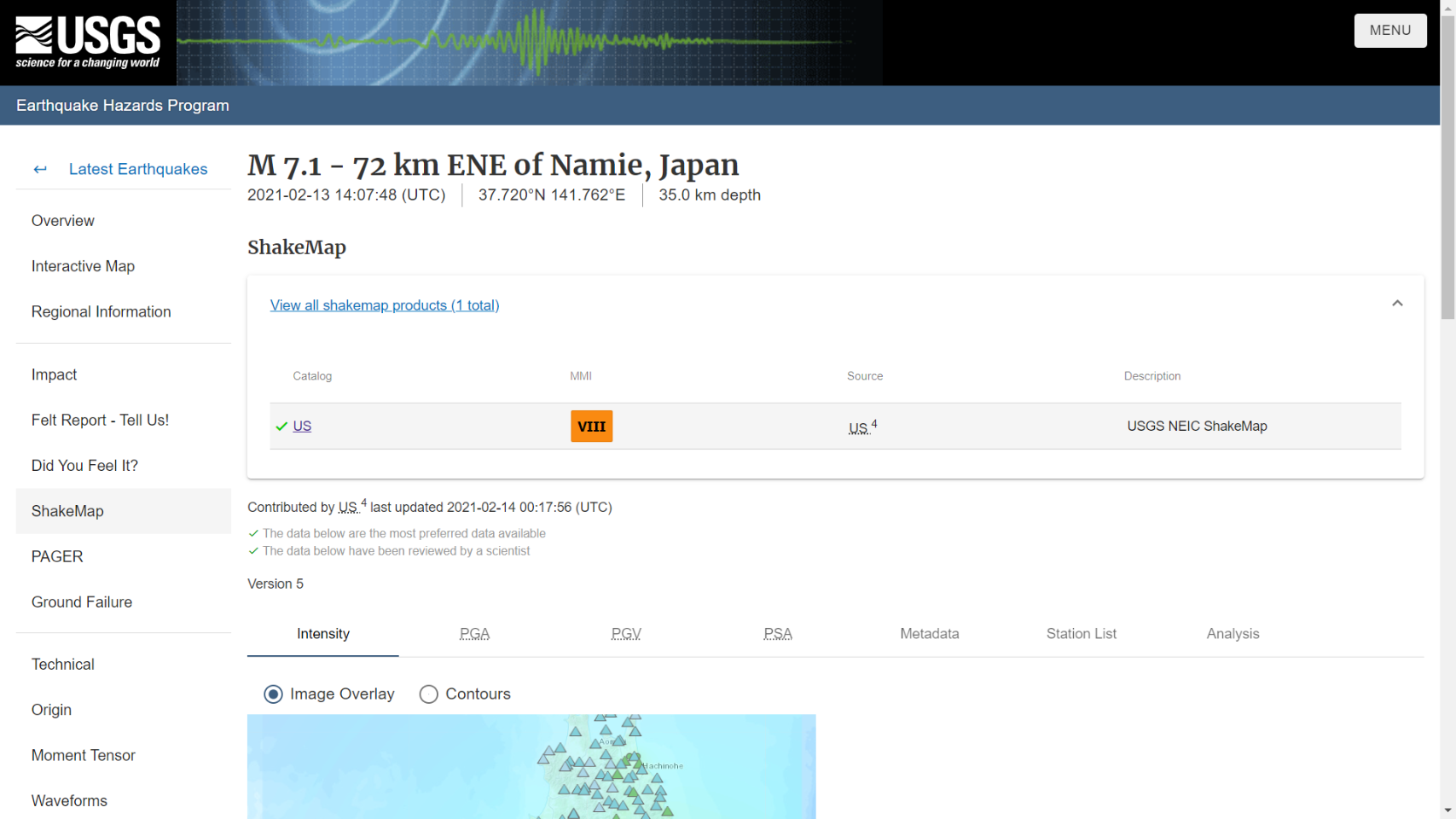The height and width of the screenshot is (819, 1456).
Task: Select the Image Overlay radio button
Action: pyautogui.click(x=273, y=694)
